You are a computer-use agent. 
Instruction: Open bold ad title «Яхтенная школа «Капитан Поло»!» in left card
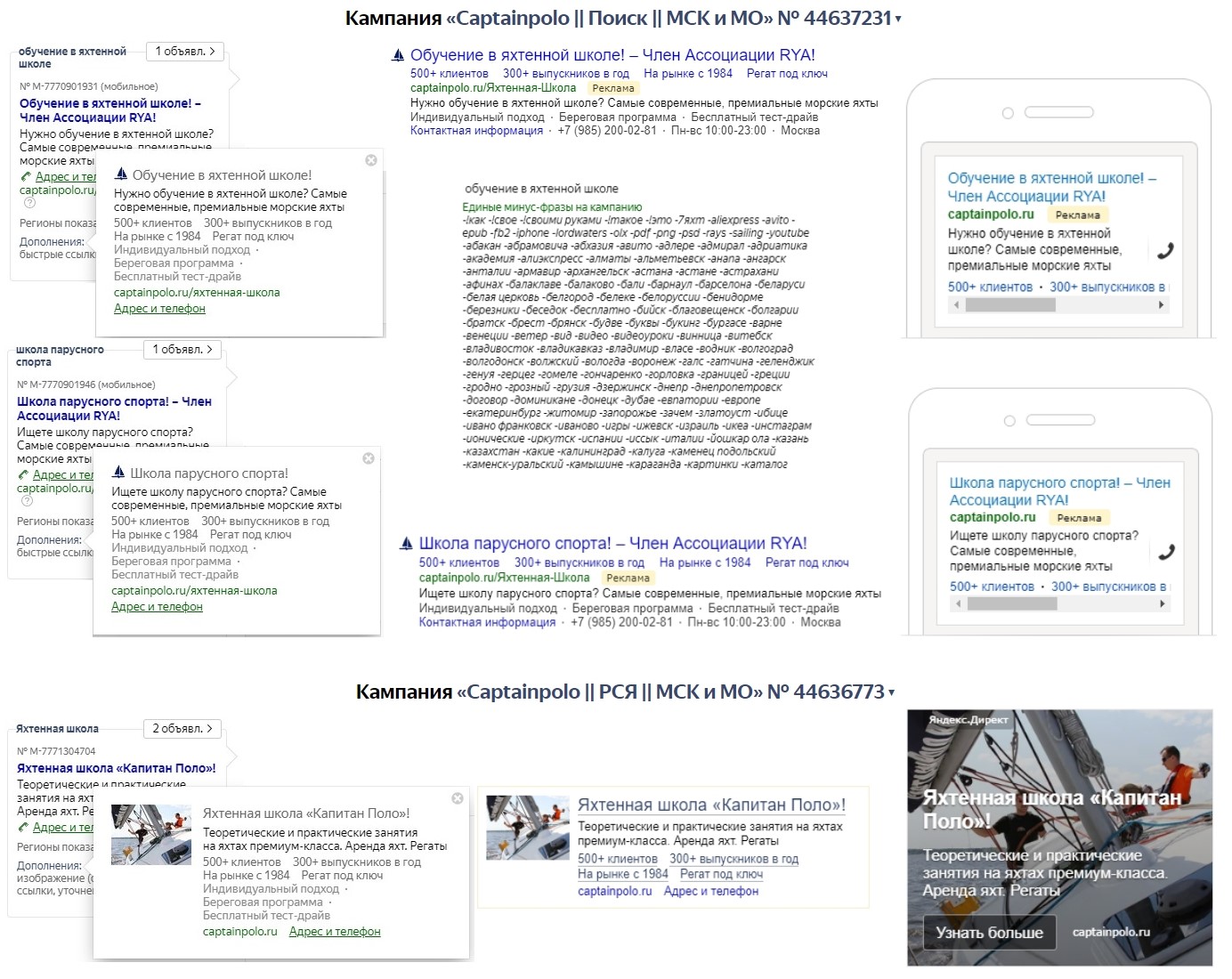click(x=117, y=768)
